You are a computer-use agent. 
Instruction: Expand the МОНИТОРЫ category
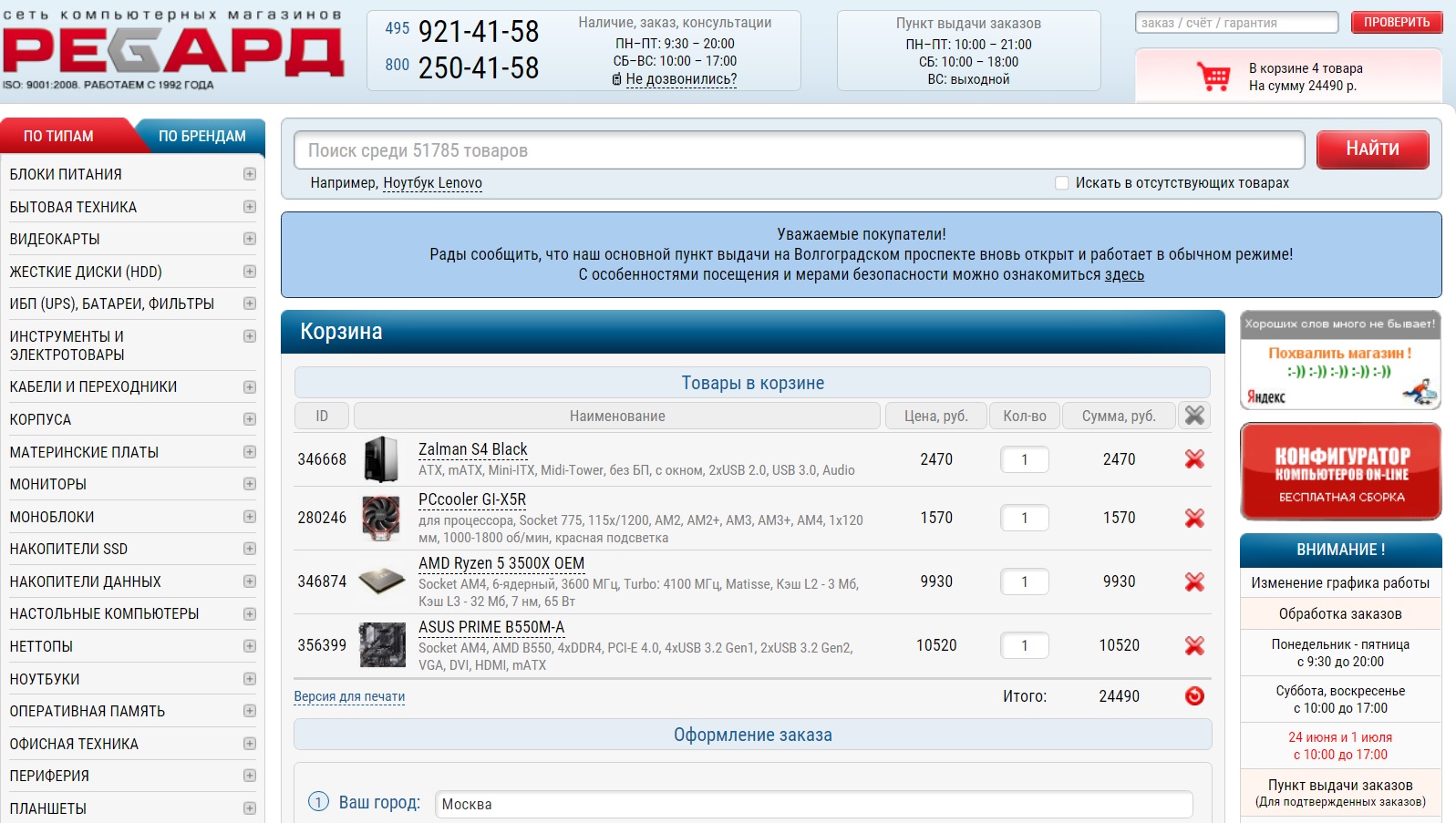tap(250, 484)
